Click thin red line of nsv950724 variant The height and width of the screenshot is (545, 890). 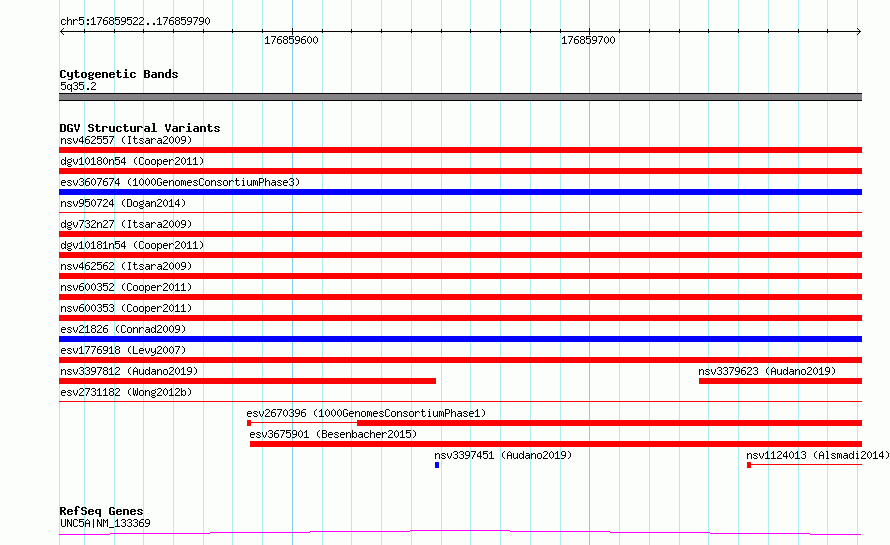pos(460,213)
